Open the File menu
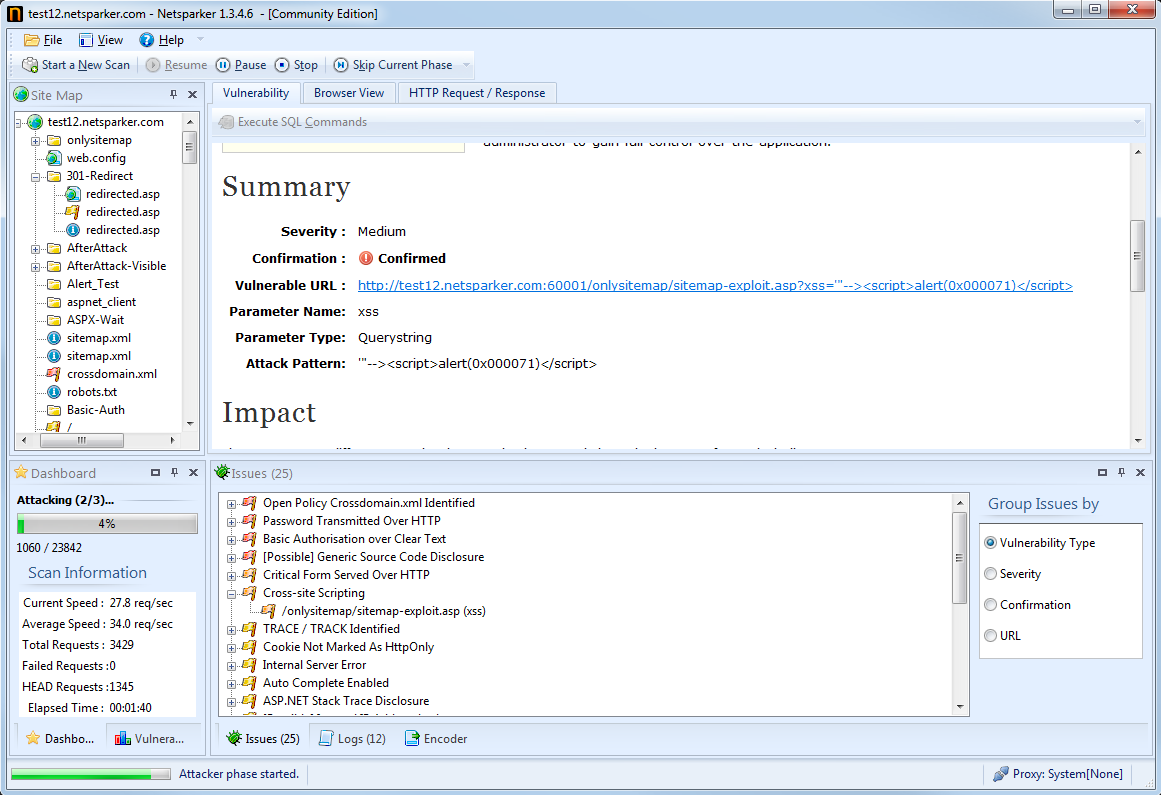 coord(43,40)
